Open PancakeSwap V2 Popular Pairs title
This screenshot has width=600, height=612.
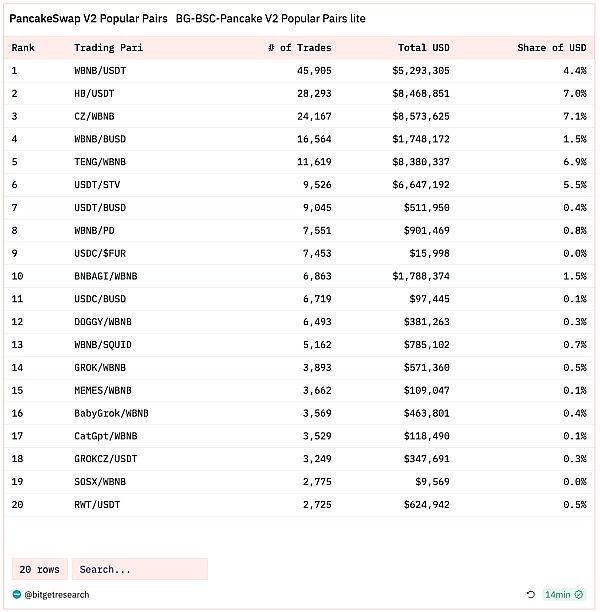coord(88,18)
